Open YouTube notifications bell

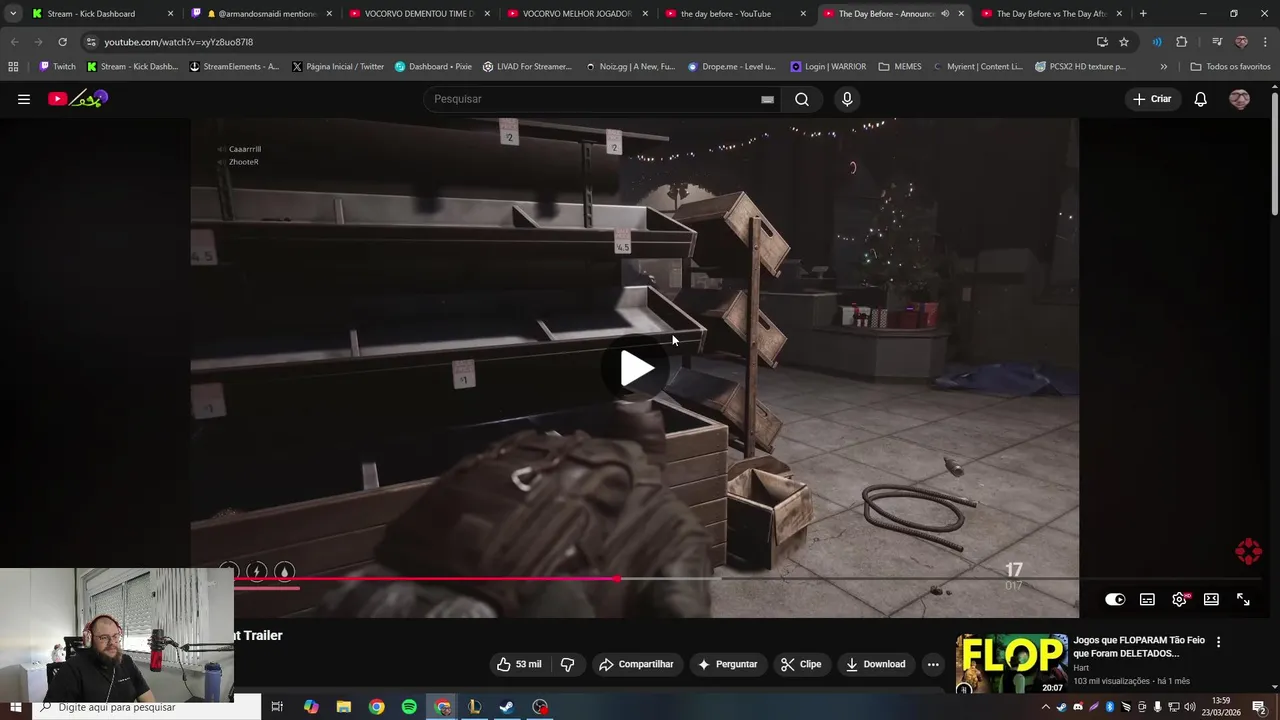point(1201,99)
